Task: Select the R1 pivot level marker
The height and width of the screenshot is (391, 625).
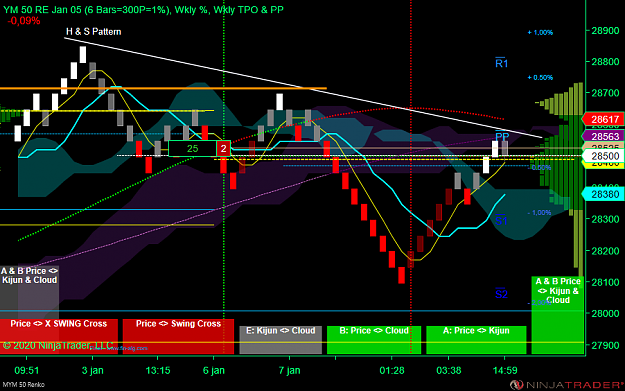Action: pyautogui.click(x=501, y=63)
